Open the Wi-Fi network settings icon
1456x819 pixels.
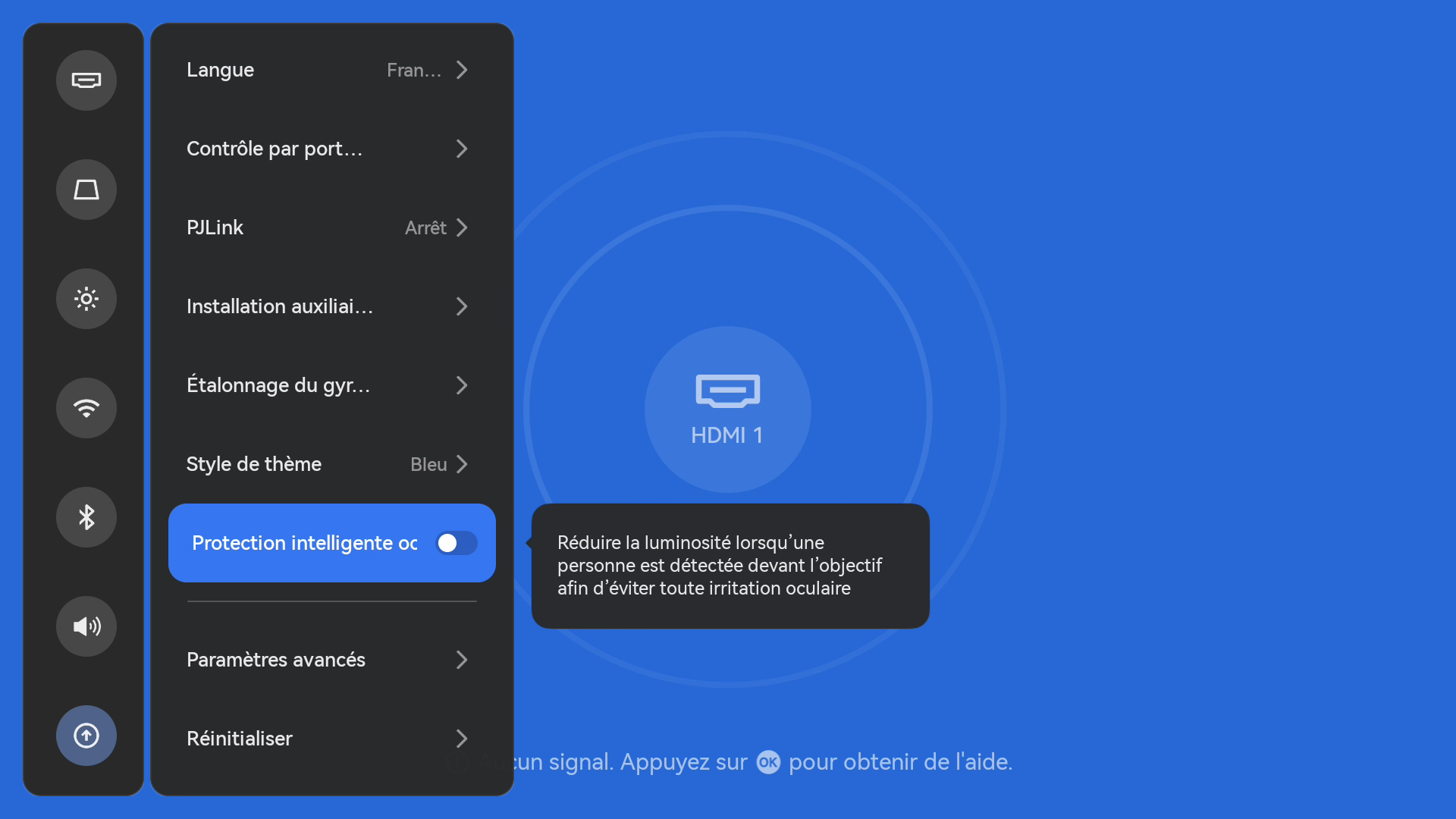pyautogui.click(x=86, y=408)
